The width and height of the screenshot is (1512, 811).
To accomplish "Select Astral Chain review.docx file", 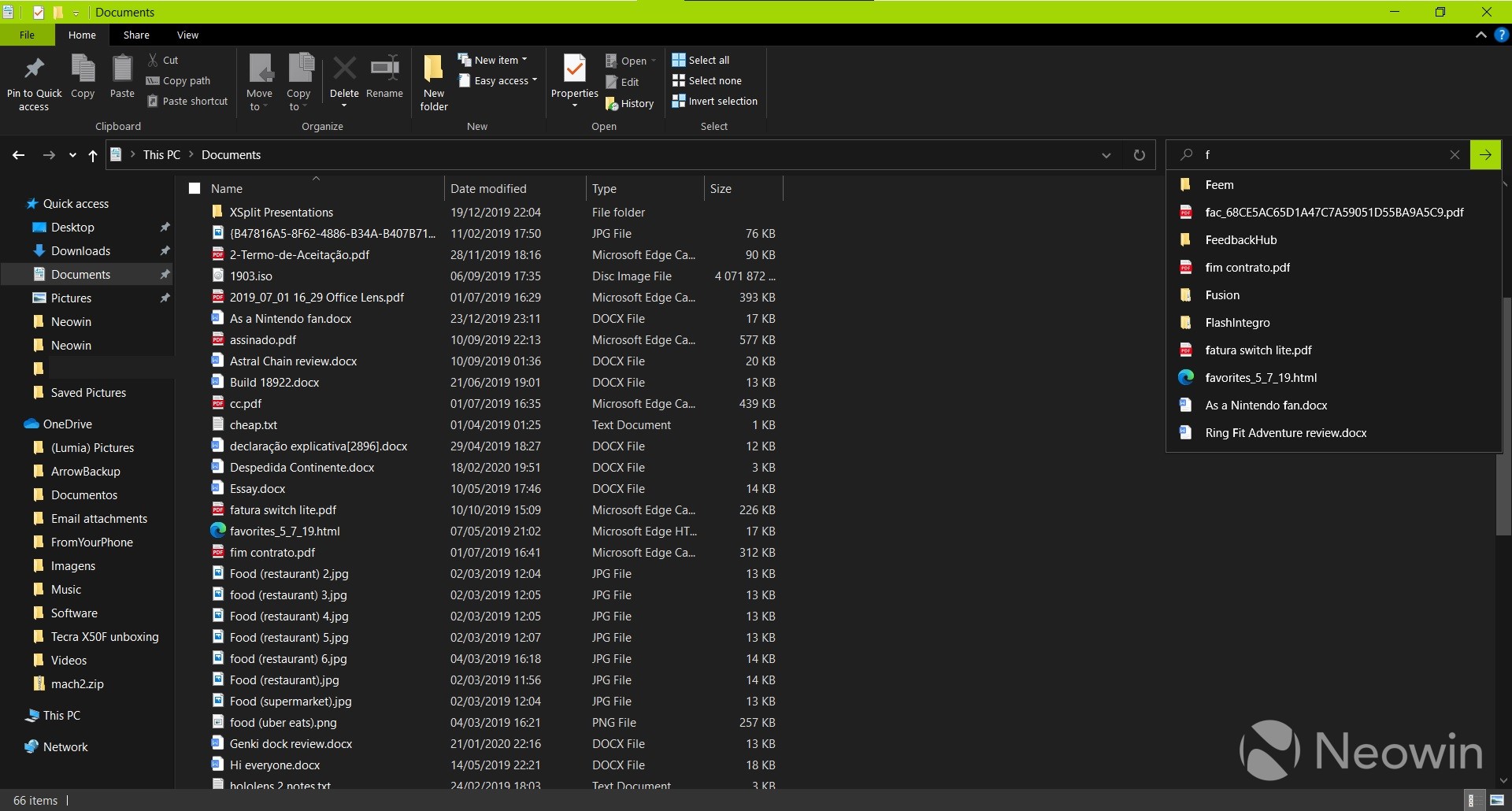I will 293,361.
